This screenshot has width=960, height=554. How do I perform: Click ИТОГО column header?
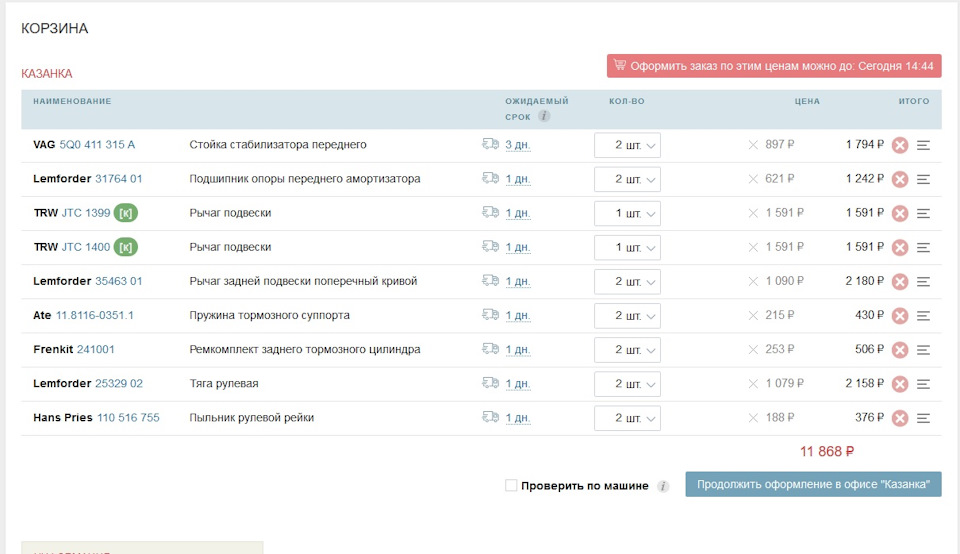pyautogui.click(x=914, y=101)
